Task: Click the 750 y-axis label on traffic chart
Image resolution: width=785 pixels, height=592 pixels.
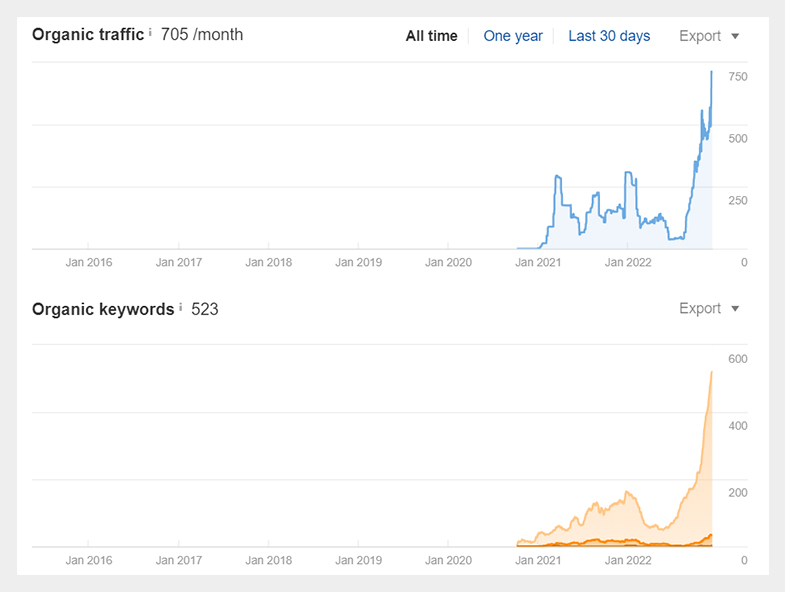Action: 738,77
